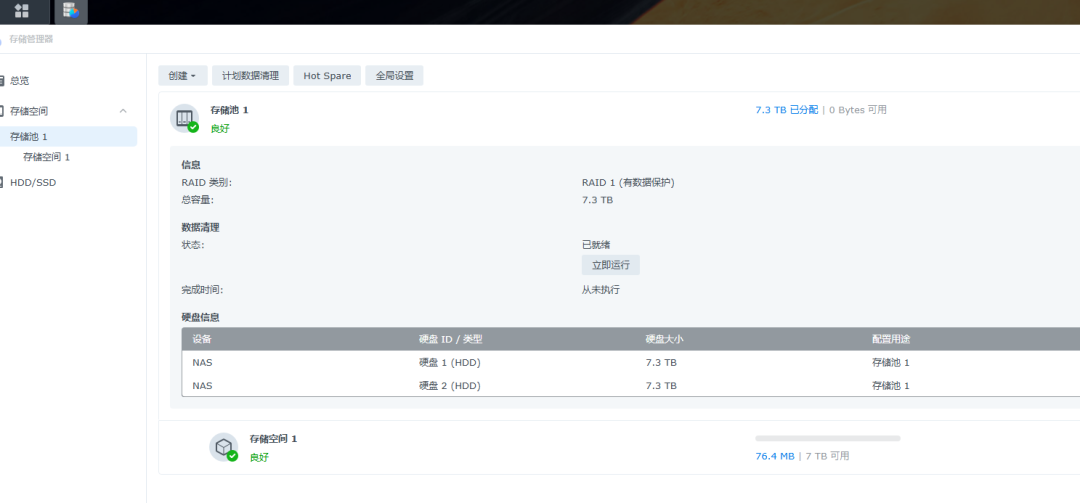
Task: Click the 总览 sidebar icon
Action: [x=3, y=80]
